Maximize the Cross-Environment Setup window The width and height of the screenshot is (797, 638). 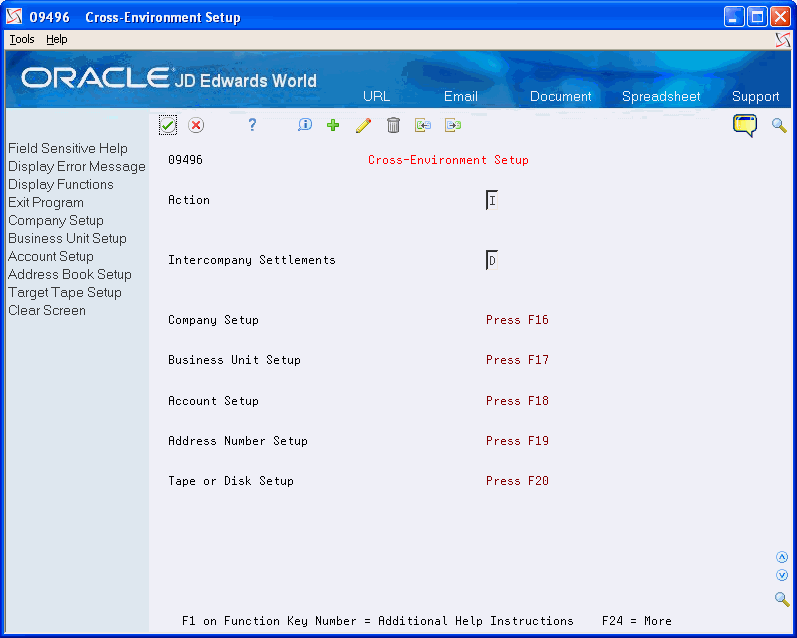click(x=757, y=17)
